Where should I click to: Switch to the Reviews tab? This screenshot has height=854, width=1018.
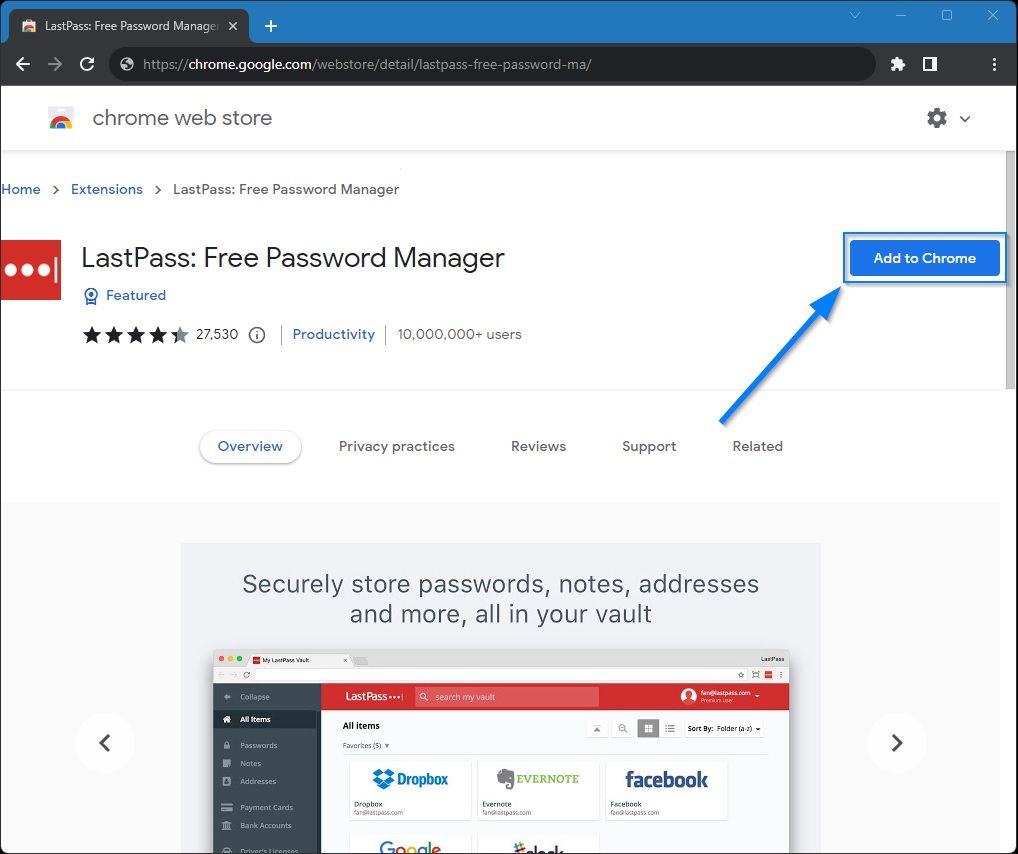[538, 446]
